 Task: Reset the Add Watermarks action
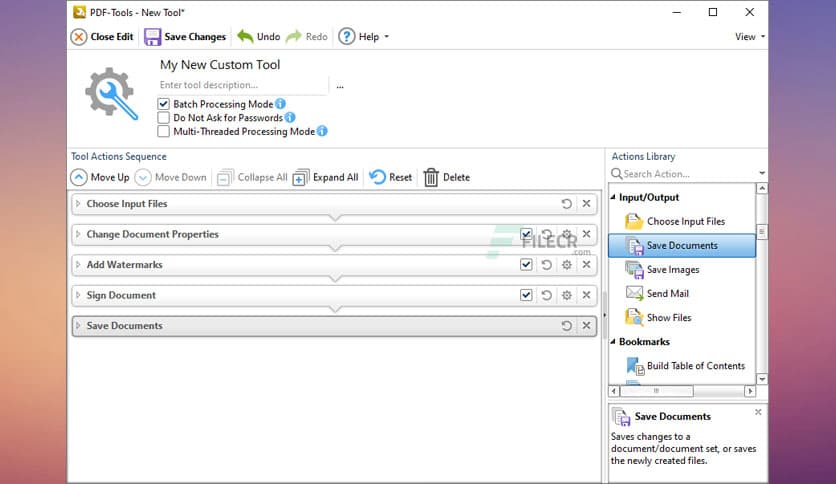coord(546,264)
